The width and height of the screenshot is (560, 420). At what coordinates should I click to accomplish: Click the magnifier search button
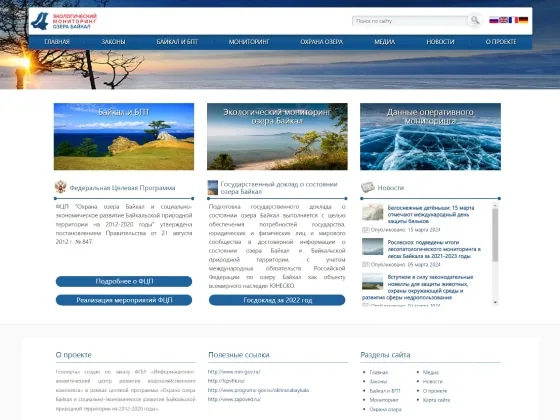[475, 20]
